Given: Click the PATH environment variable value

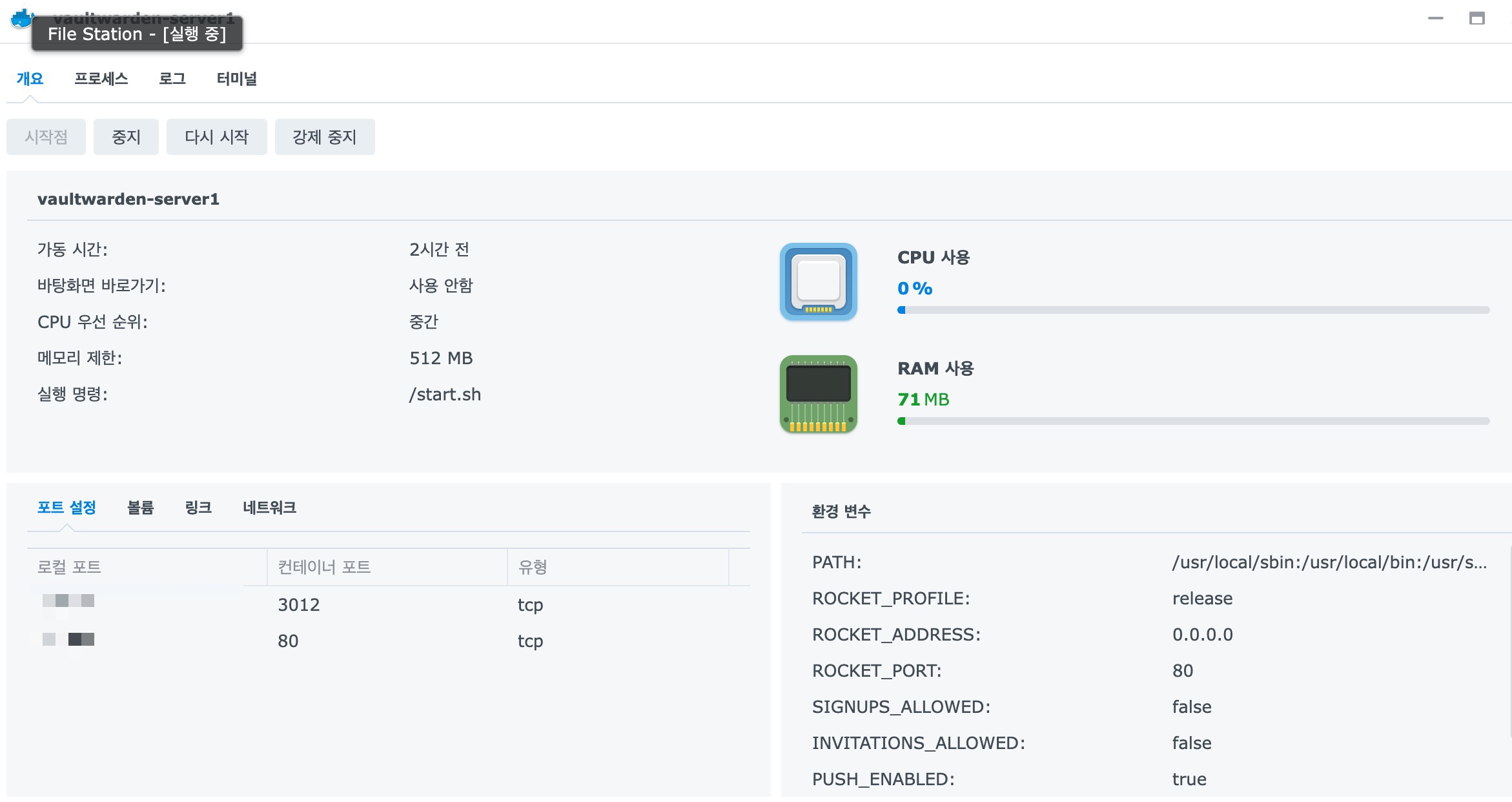Looking at the screenshot, I should click(x=1329, y=562).
